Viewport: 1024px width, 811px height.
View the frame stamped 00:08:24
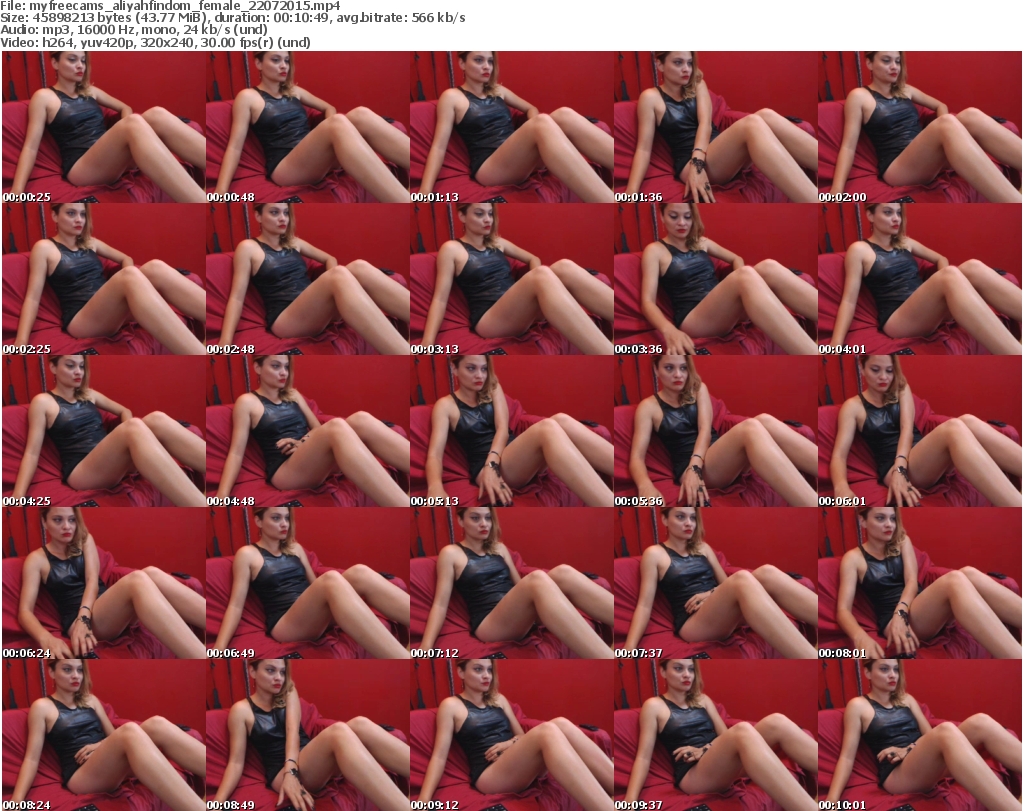[x=104, y=735]
